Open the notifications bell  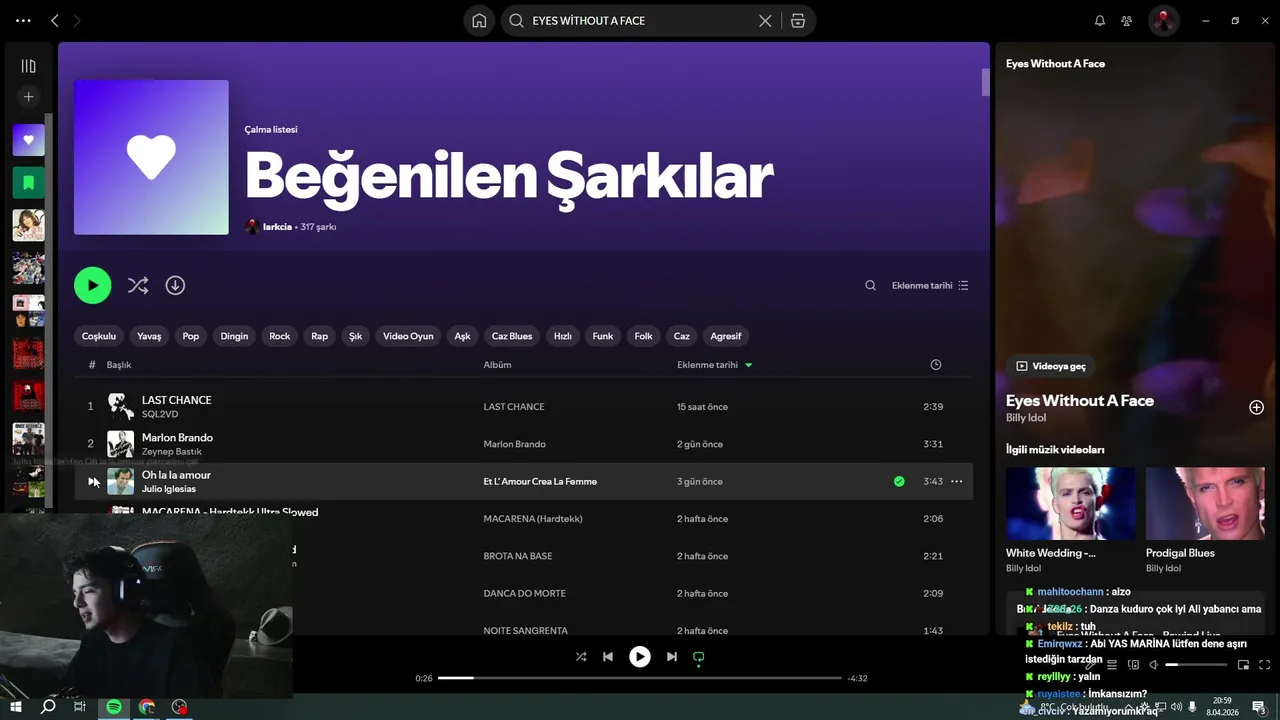pyautogui.click(x=1100, y=20)
